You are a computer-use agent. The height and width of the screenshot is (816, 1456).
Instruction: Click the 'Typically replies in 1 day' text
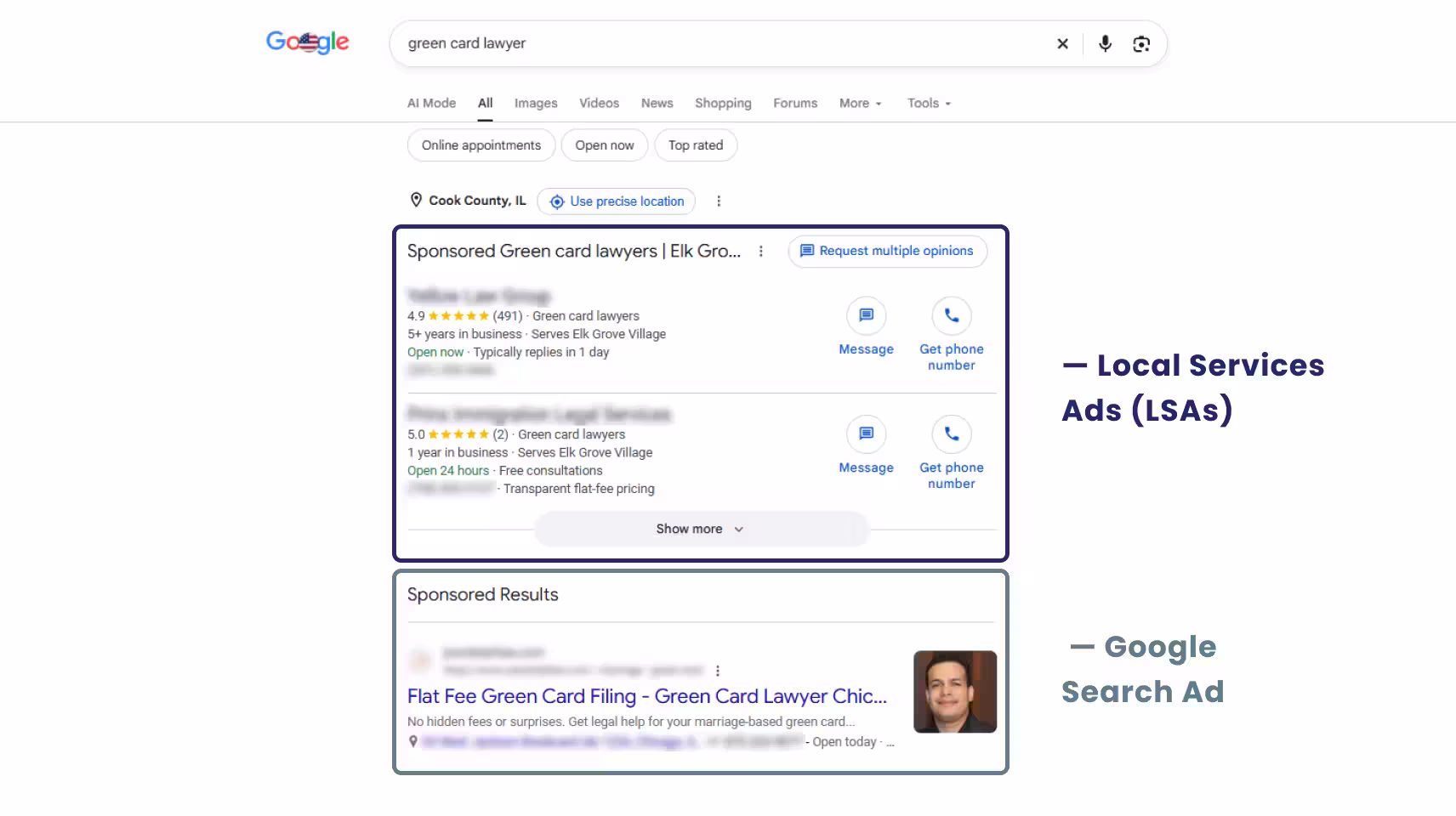pyautogui.click(x=542, y=352)
